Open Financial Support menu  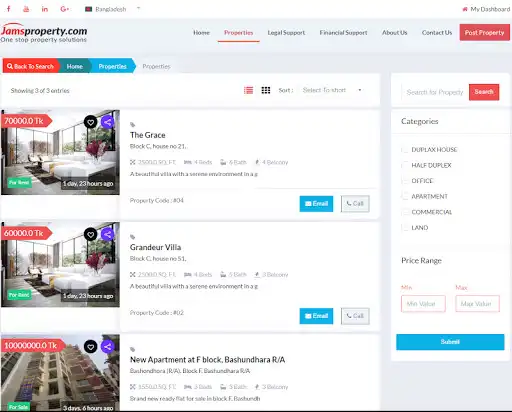[343, 33]
